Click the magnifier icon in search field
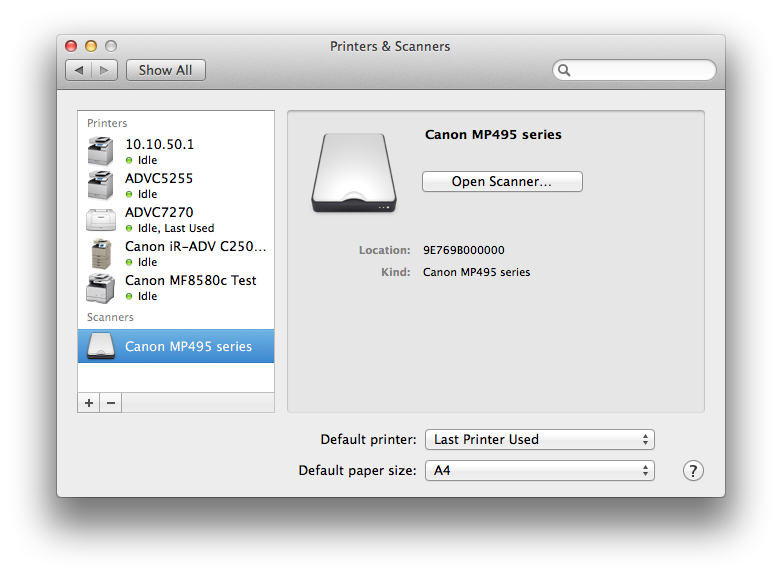 point(564,70)
